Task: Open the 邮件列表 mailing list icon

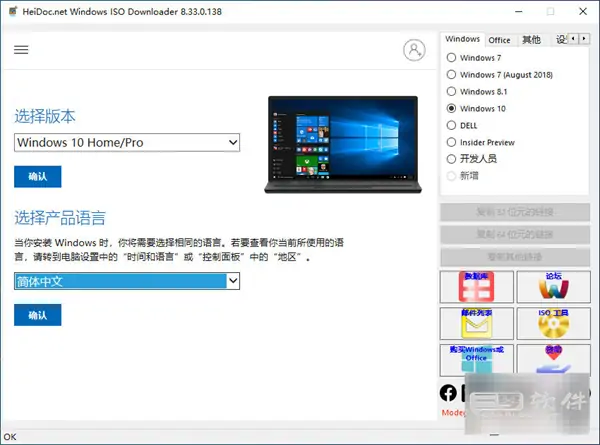Action: point(477,323)
